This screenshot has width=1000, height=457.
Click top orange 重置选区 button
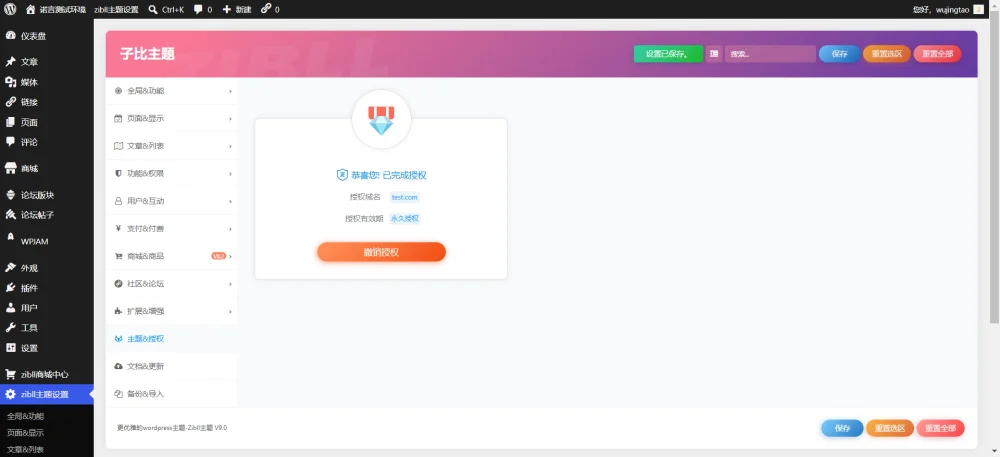(x=886, y=54)
